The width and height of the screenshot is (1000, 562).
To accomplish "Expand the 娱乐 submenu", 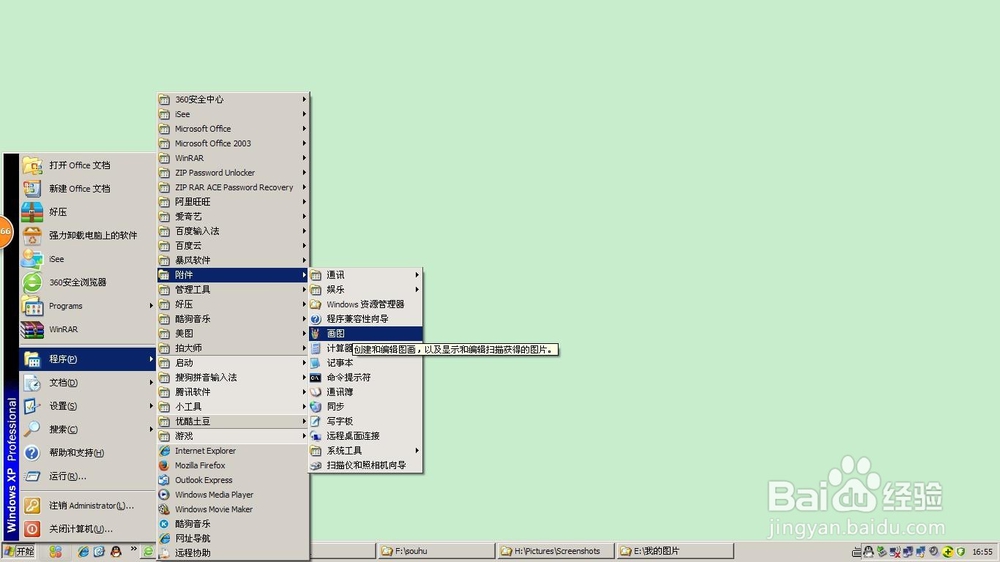I will click(x=365, y=290).
